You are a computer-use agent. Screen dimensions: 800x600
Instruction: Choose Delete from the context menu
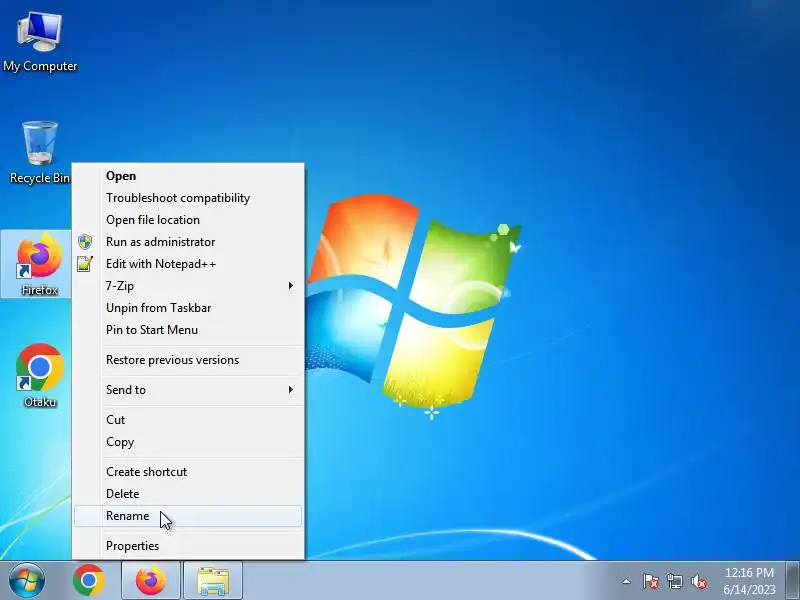point(188,494)
